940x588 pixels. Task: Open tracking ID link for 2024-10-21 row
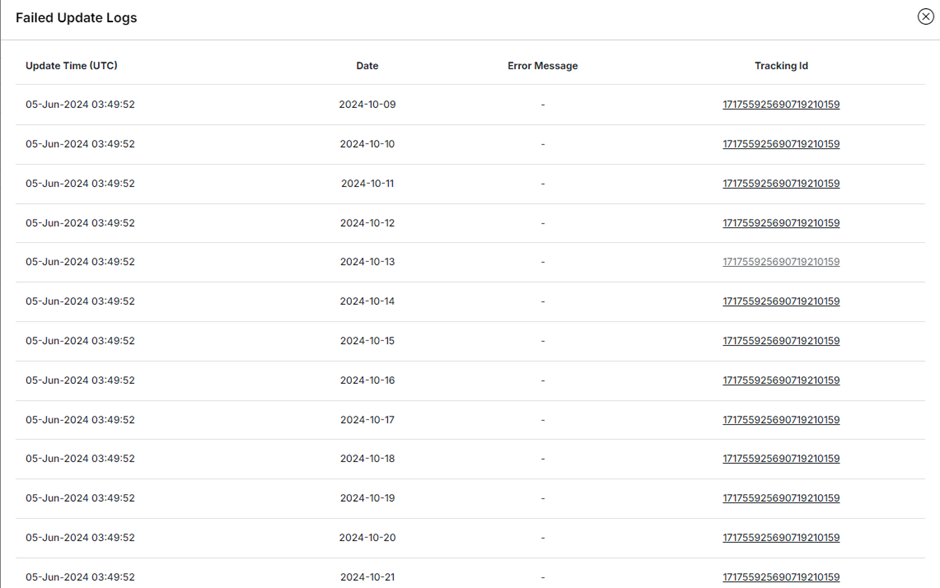click(x=781, y=577)
